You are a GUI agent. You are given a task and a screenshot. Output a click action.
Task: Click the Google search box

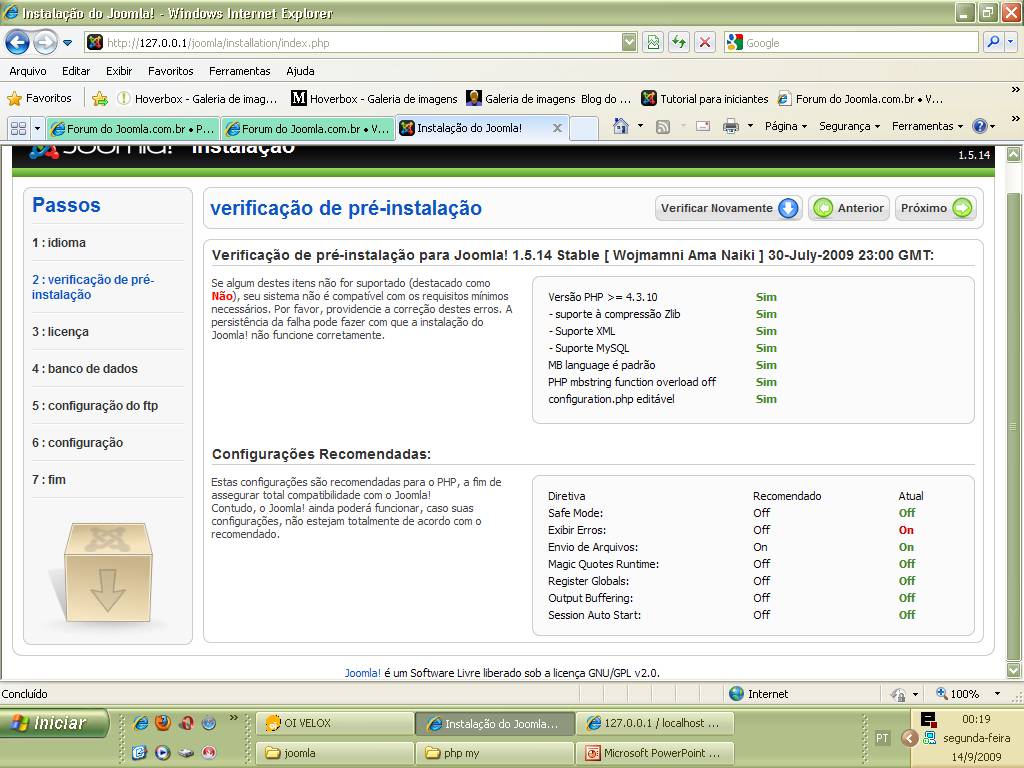click(x=851, y=43)
